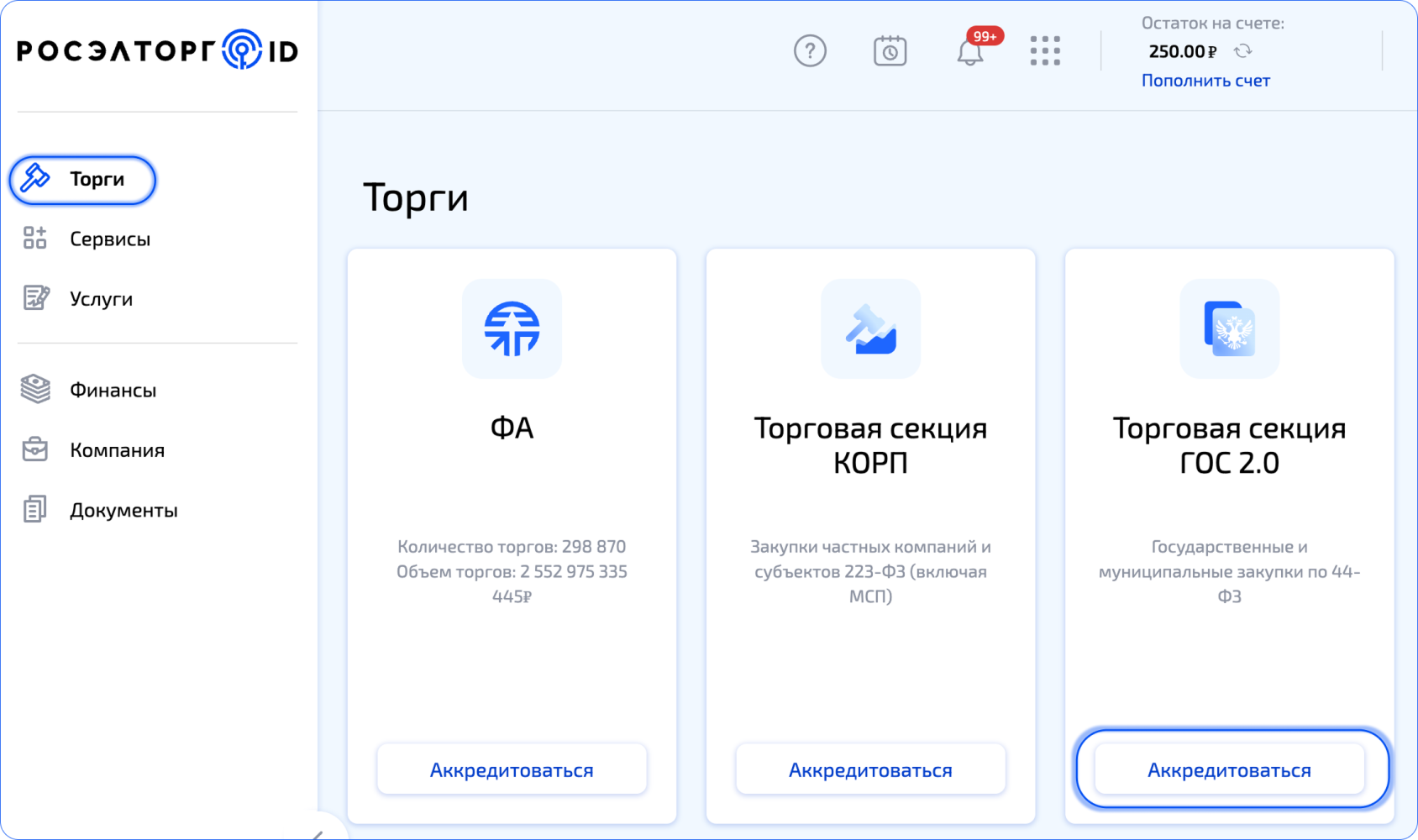Navigate to Компания
This screenshot has height=840, width=1418.
coord(118,450)
